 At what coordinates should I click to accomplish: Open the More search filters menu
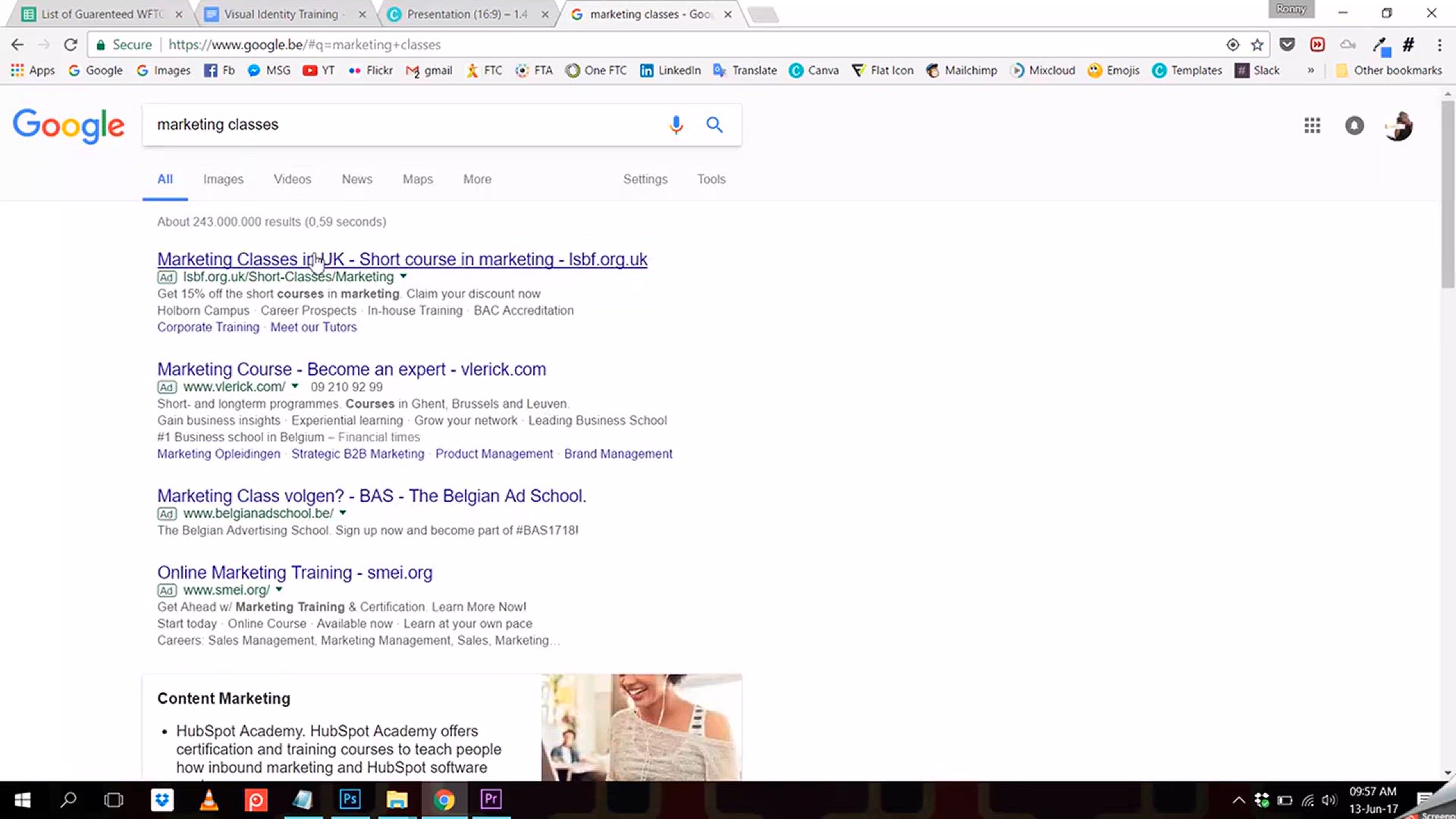[477, 179]
